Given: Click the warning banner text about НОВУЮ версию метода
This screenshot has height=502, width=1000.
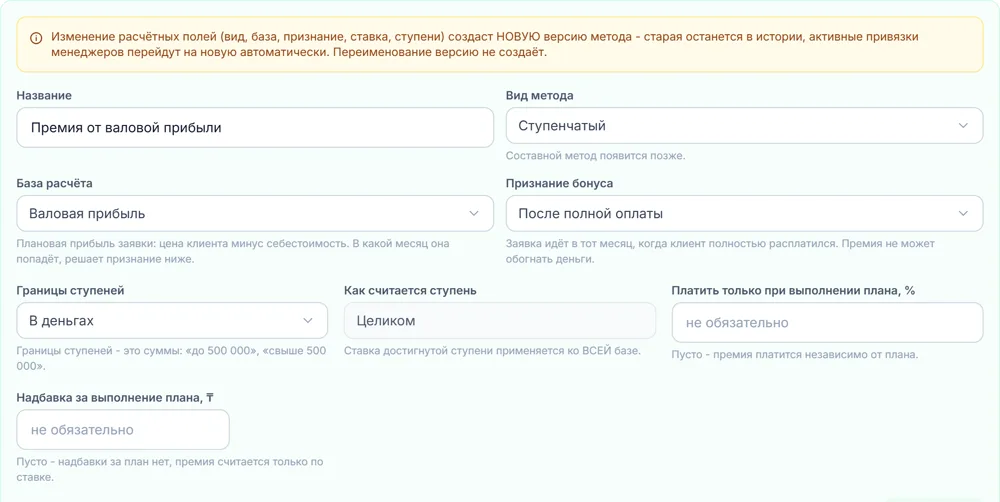Looking at the screenshot, I should click(x=485, y=45).
